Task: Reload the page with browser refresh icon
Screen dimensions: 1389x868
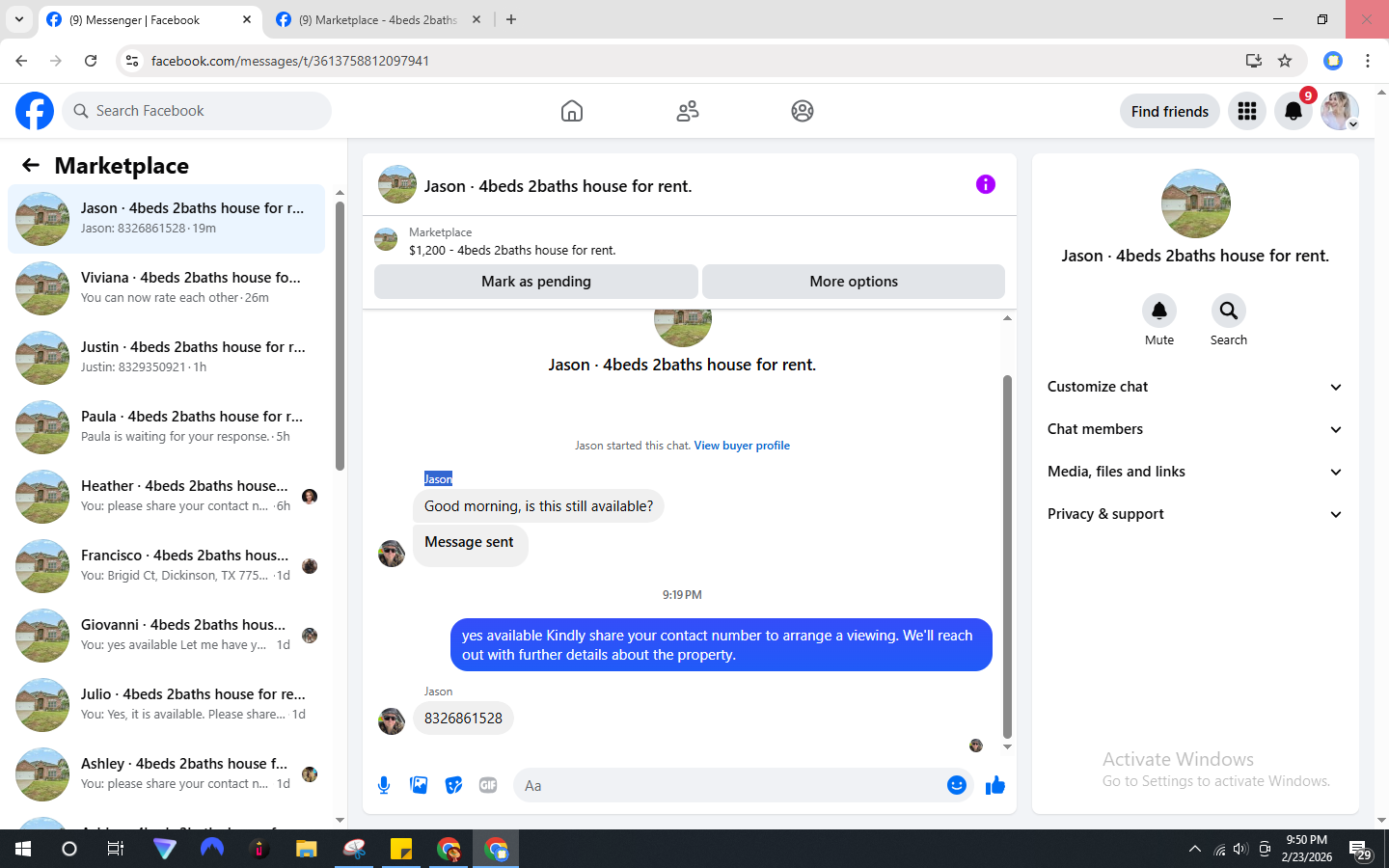Action: pos(91,61)
